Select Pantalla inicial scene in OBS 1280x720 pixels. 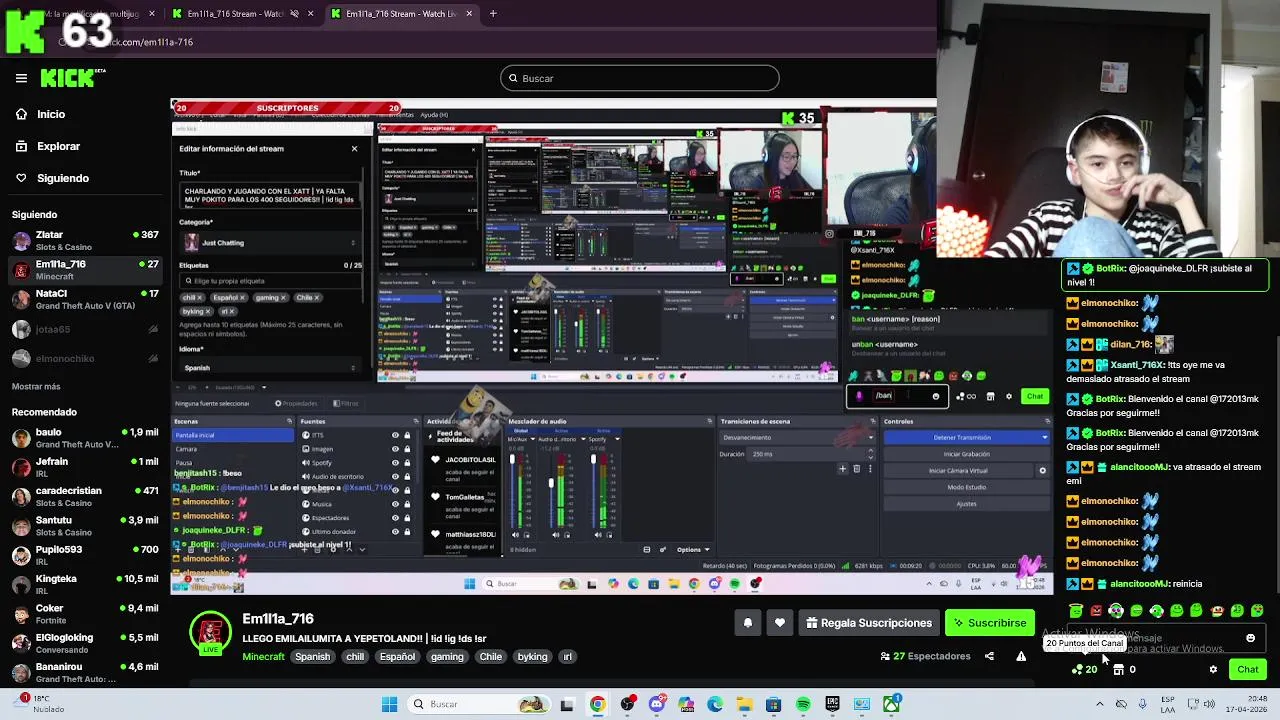click(x=235, y=435)
